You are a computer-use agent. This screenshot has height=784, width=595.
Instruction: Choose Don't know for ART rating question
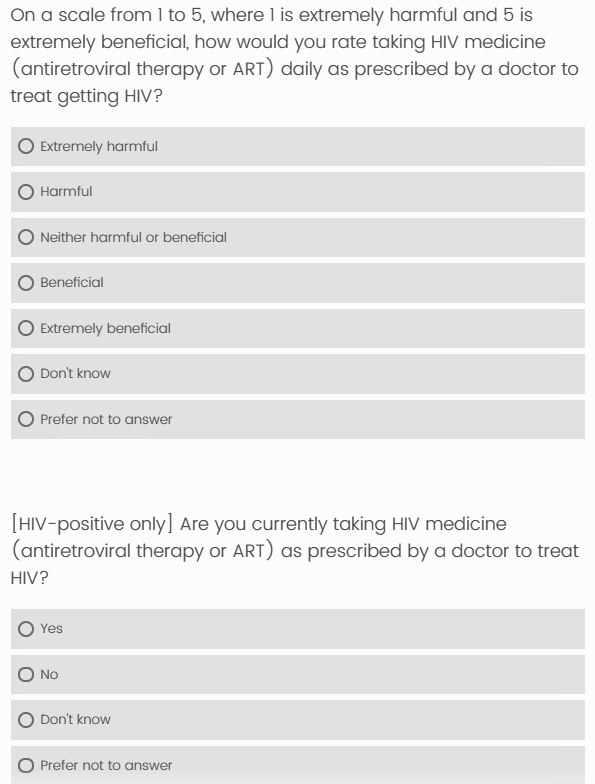(x=26, y=374)
